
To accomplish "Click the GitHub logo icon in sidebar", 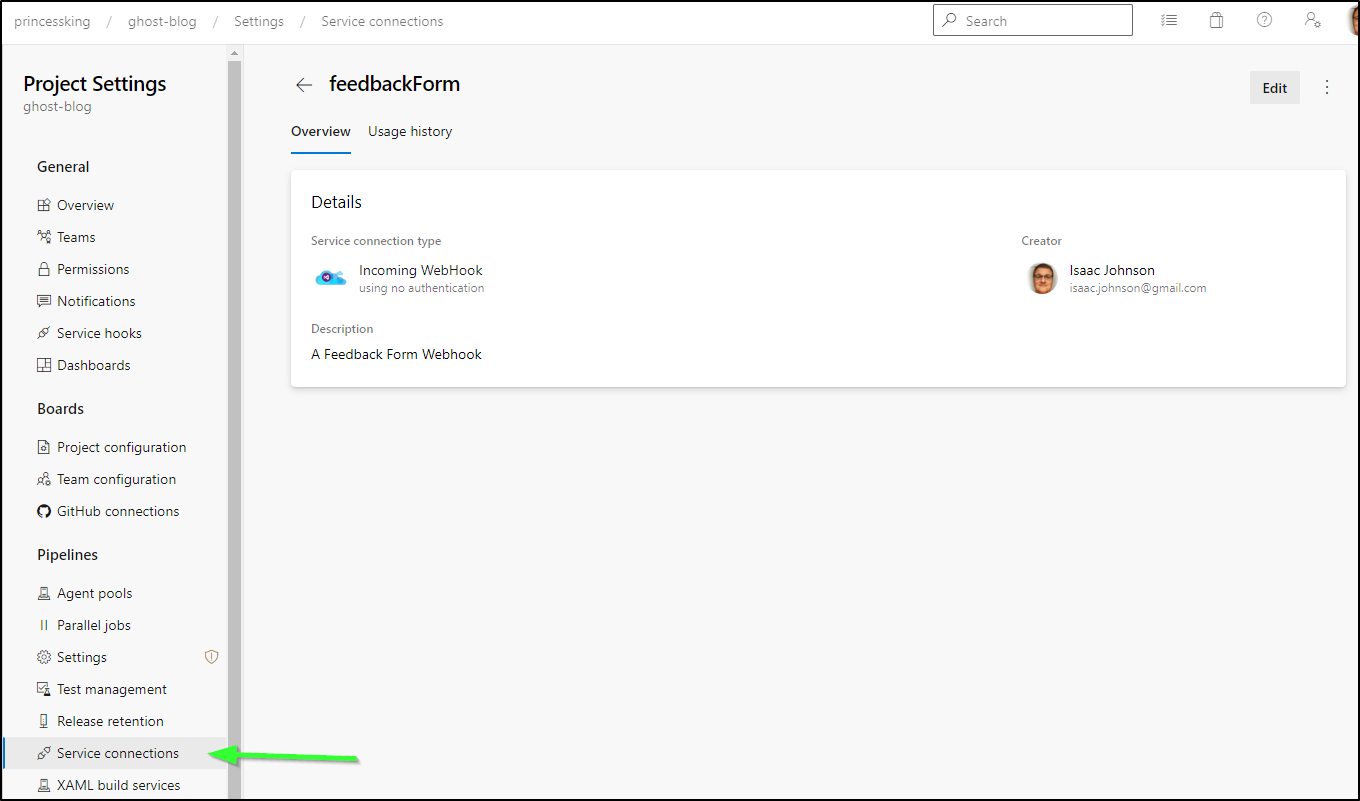I will tap(44, 511).
